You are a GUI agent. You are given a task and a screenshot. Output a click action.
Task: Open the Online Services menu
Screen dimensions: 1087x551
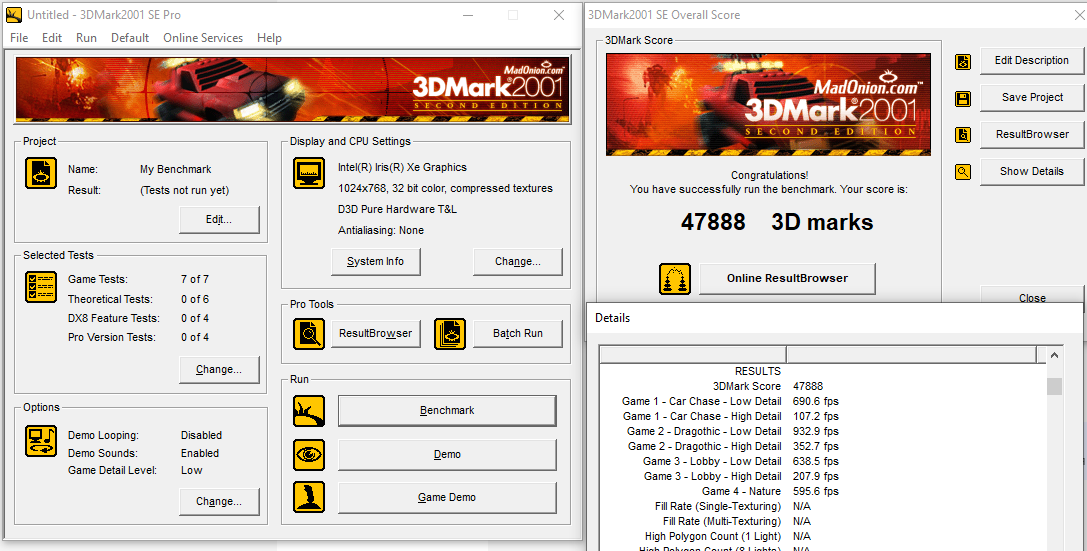coord(203,38)
